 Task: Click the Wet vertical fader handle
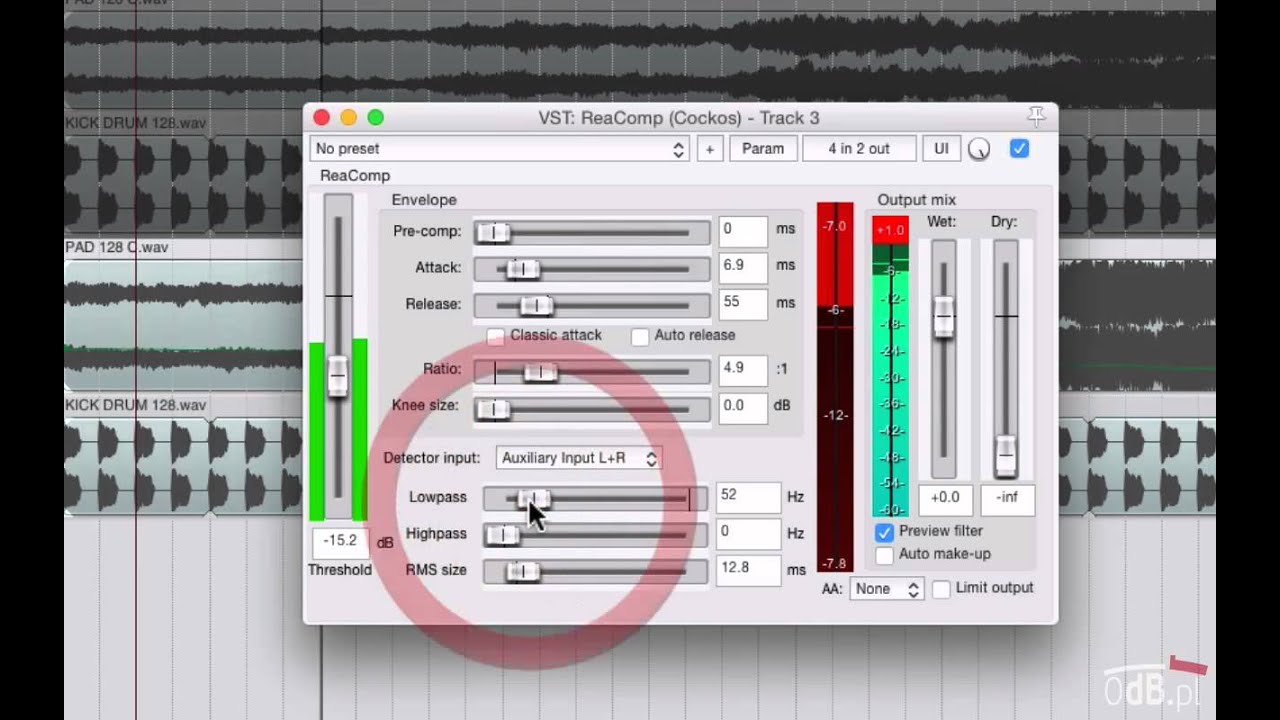pyautogui.click(x=944, y=316)
